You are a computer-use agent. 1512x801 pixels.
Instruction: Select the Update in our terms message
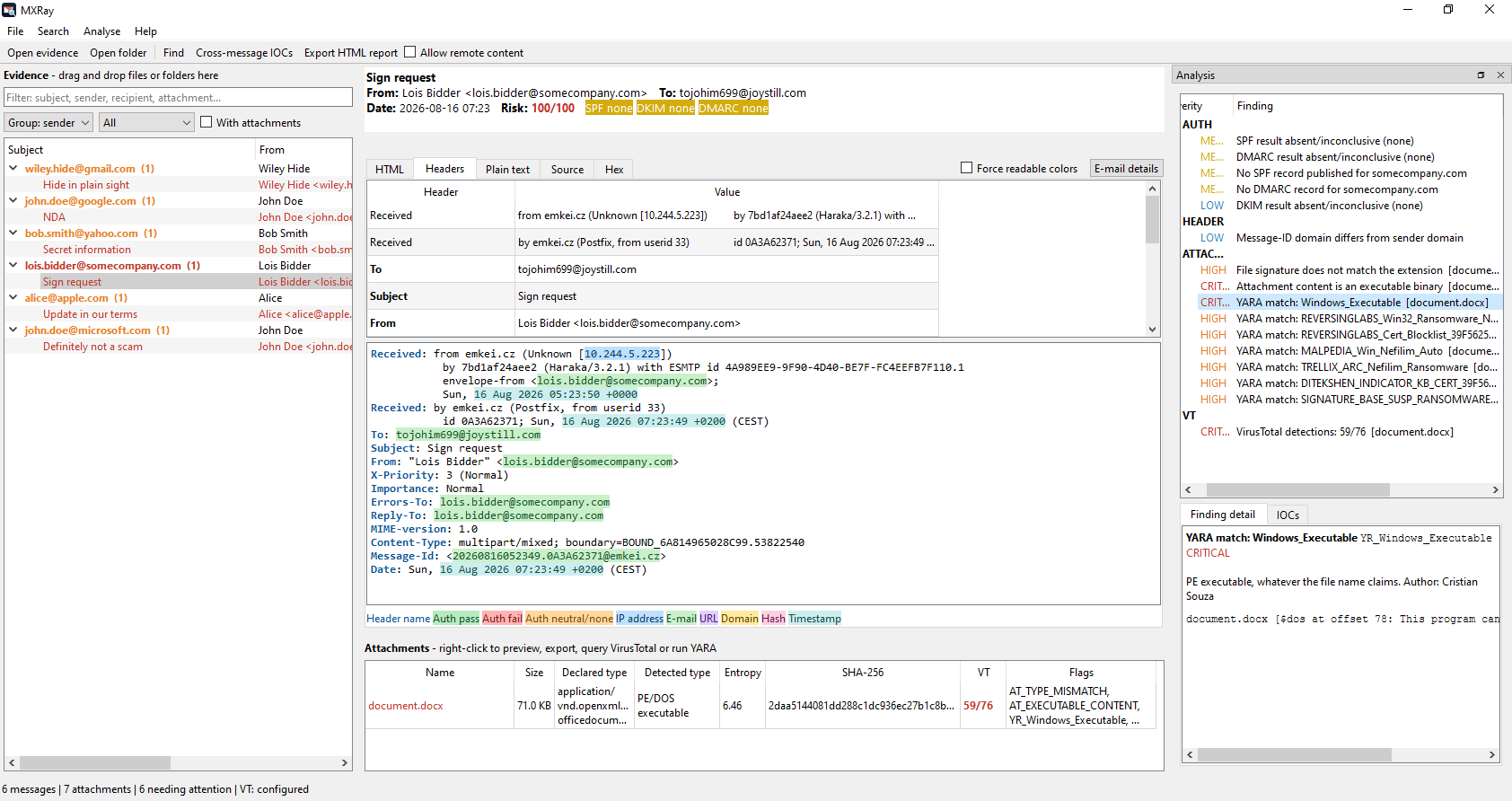pos(90,314)
